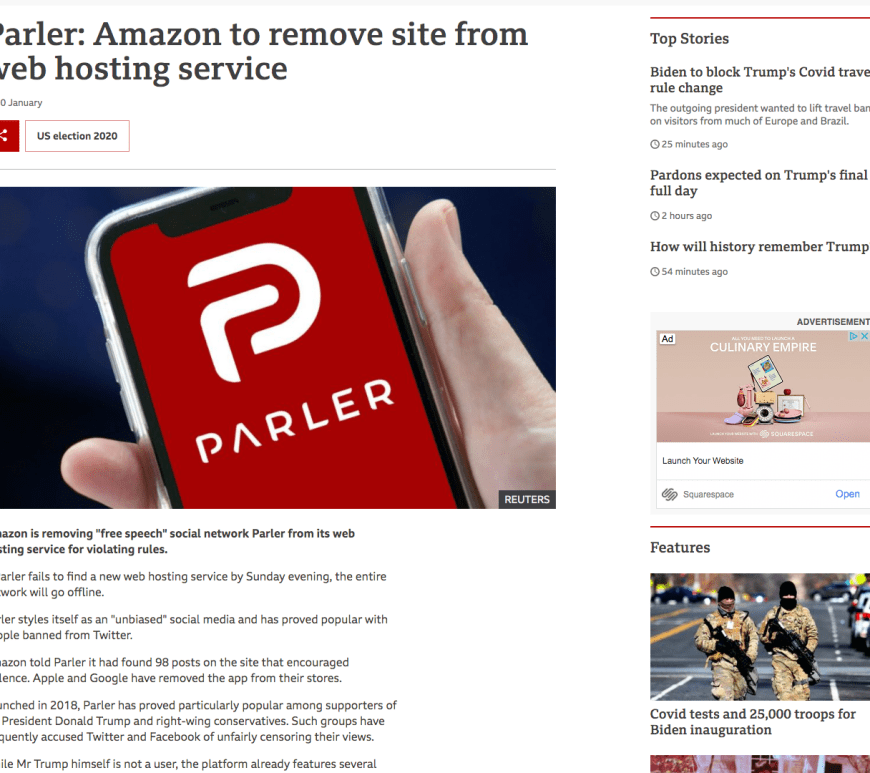
Task: Click the Features section heading
Action: pyautogui.click(x=680, y=548)
